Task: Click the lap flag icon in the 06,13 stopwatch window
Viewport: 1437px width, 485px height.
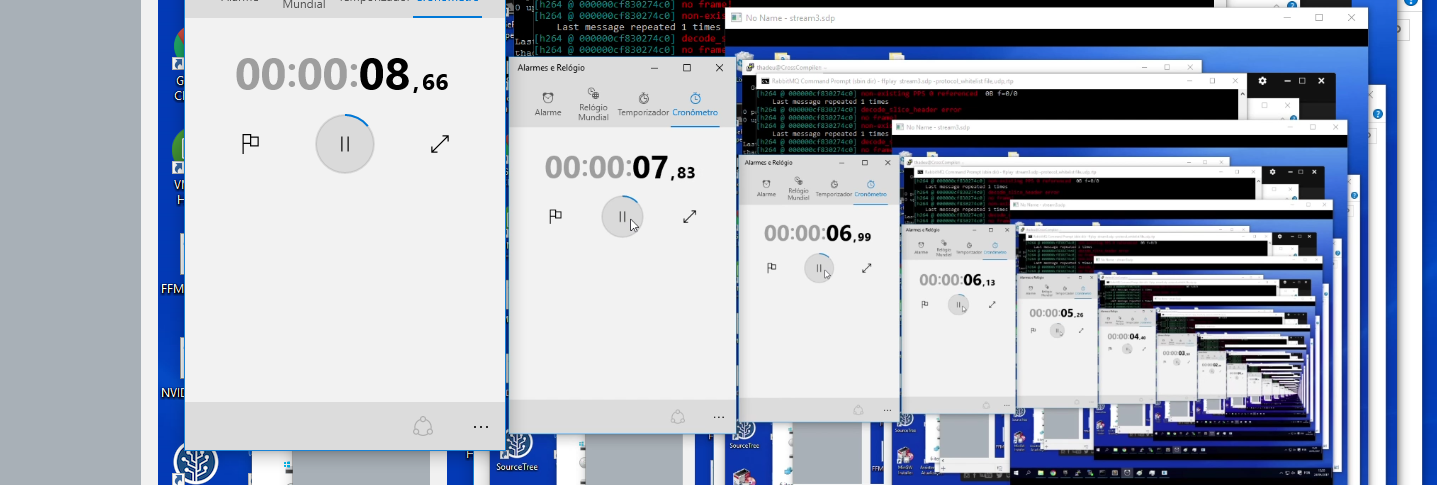Action: click(x=925, y=304)
